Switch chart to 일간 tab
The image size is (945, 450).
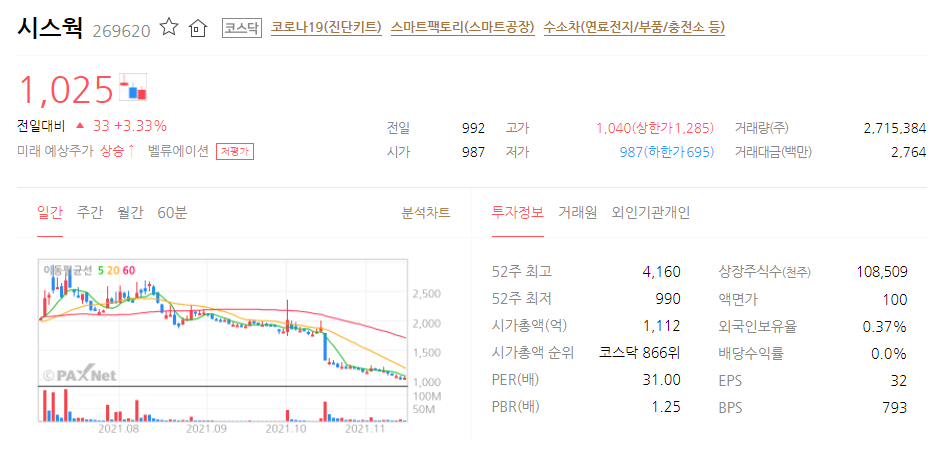click(x=49, y=213)
